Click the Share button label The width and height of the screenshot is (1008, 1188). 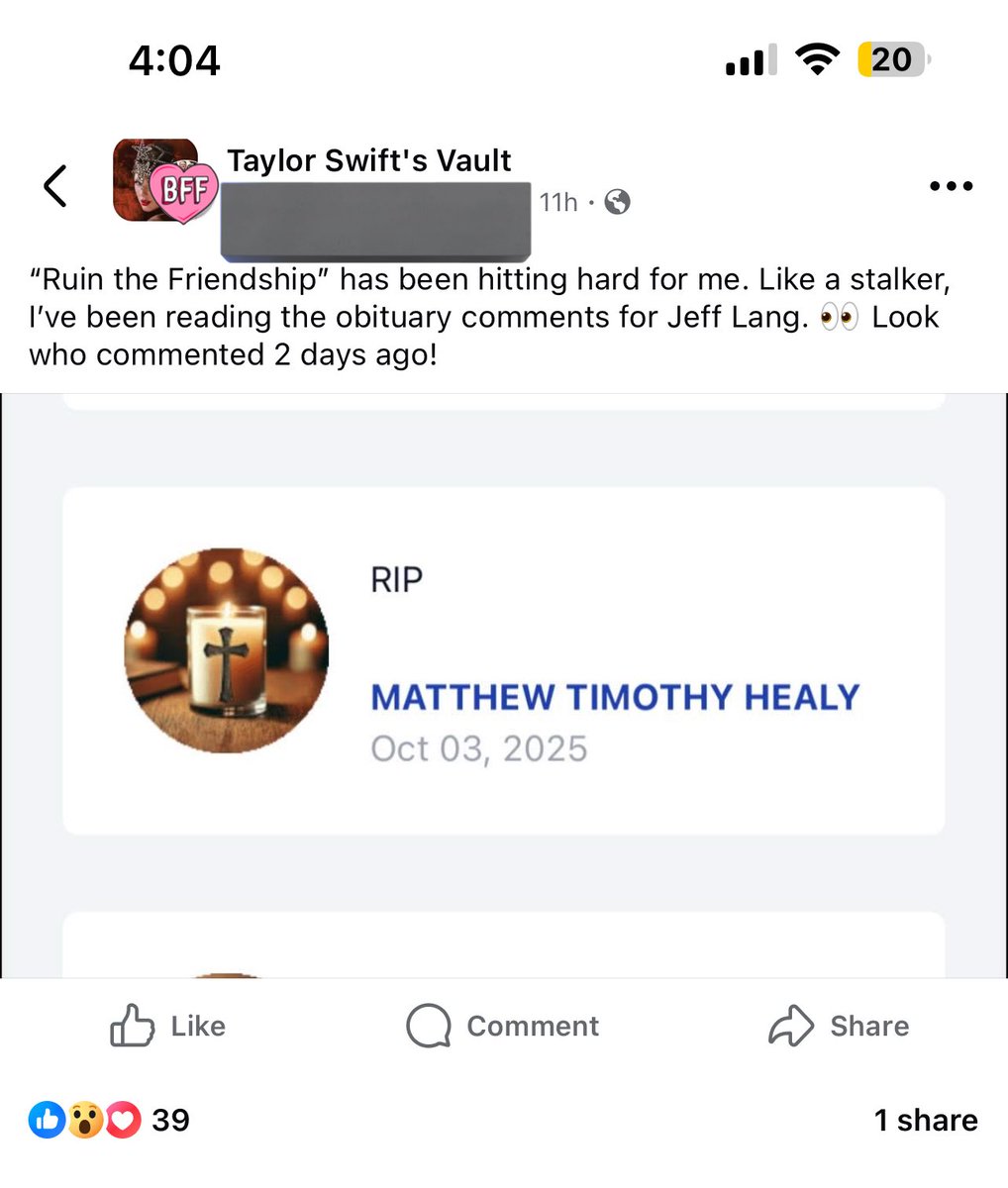coord(869,1026)
